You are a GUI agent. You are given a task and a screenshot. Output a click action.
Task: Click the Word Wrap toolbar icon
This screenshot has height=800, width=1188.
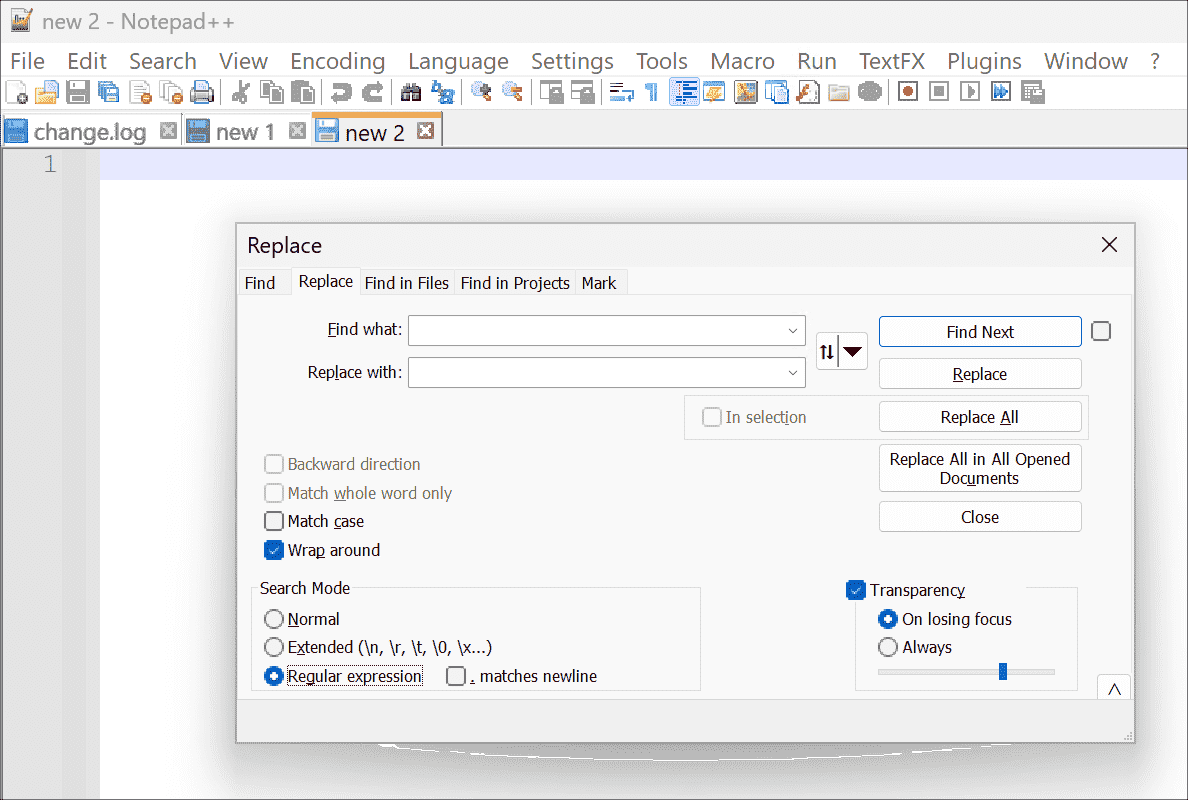pos(620,92)
